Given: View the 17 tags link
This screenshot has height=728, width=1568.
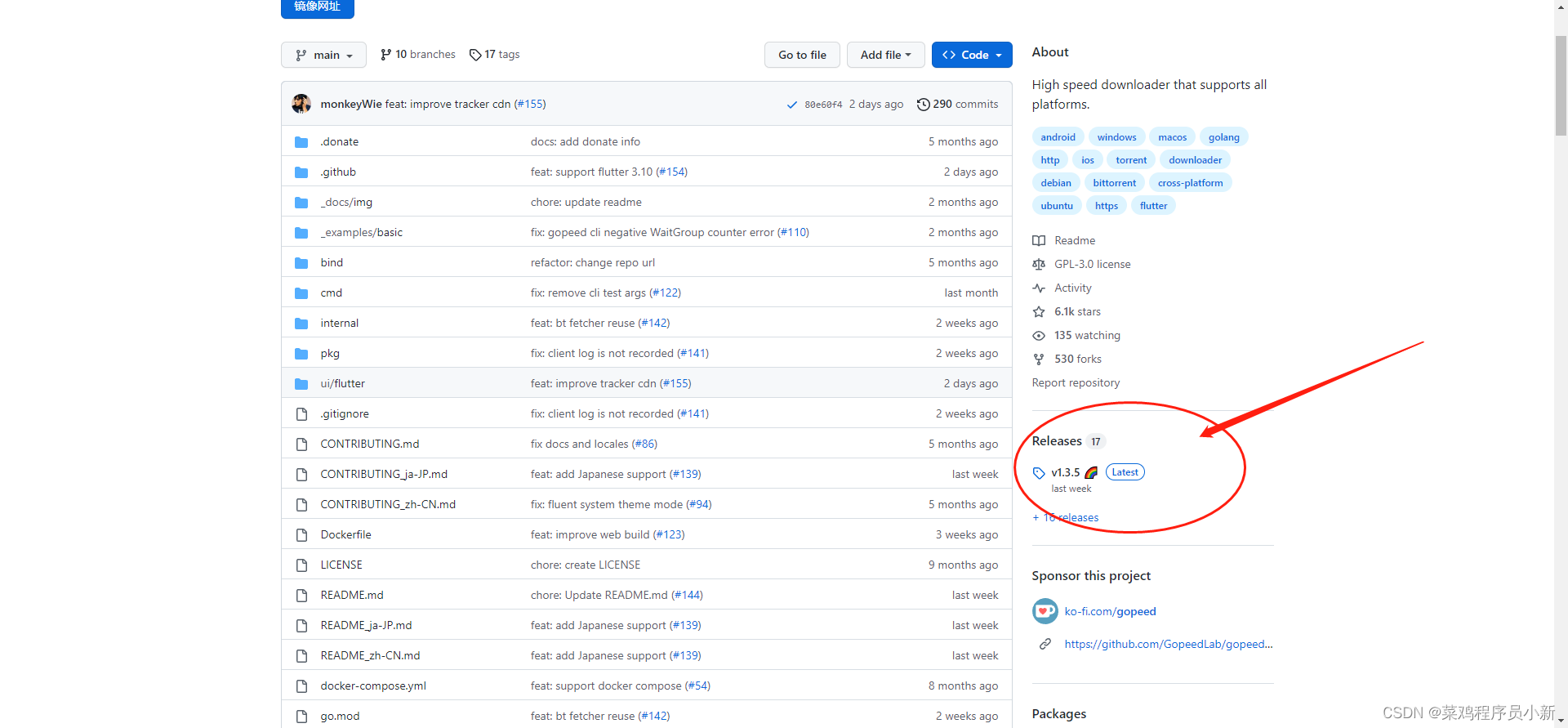Looking at the screenshot, I should point(495,55).
